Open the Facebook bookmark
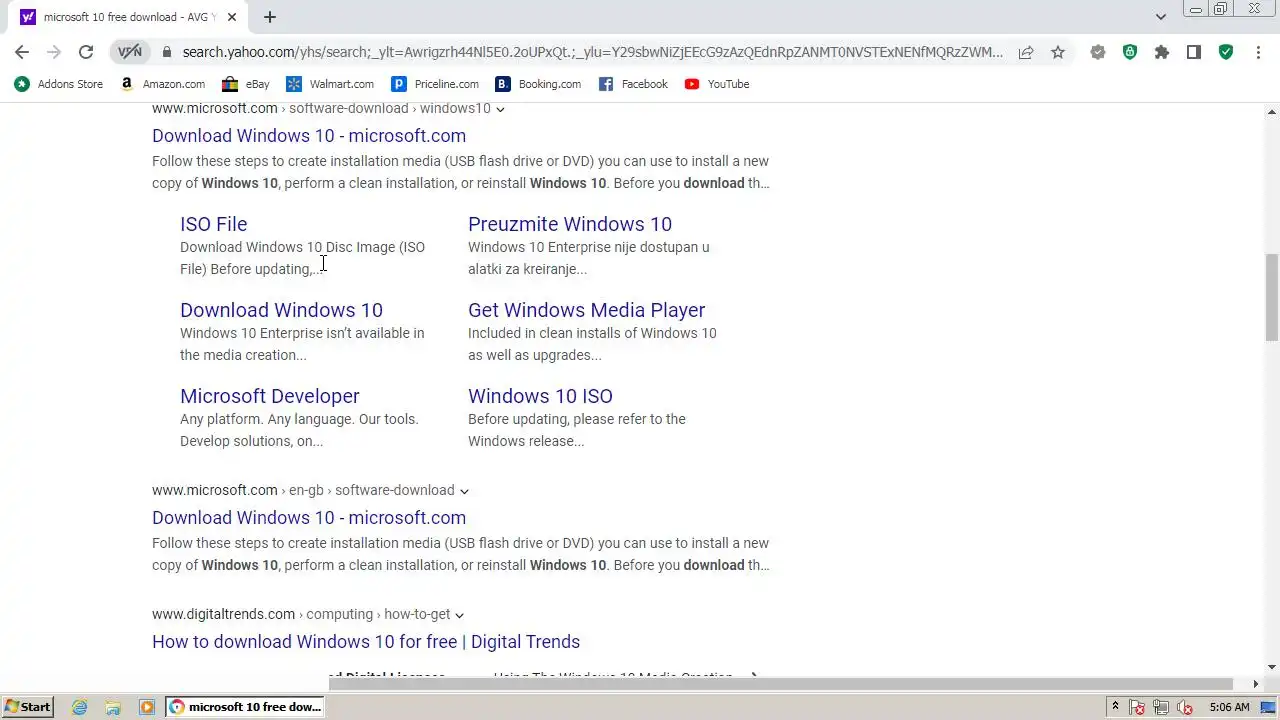The width and height of the screenshot is (1280, 720). [x=633, y=84]
